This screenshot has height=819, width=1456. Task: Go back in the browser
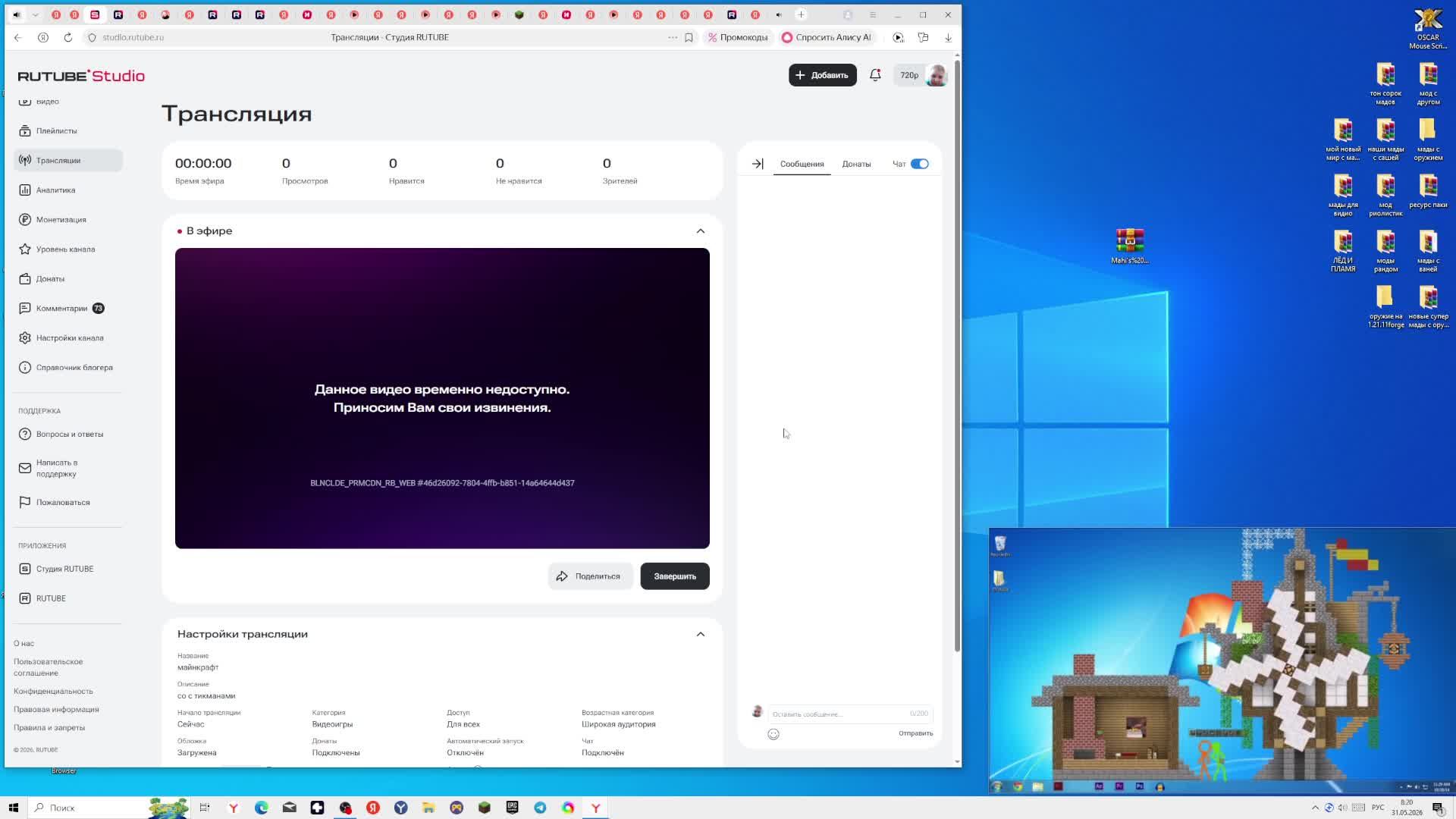(18, 37)
